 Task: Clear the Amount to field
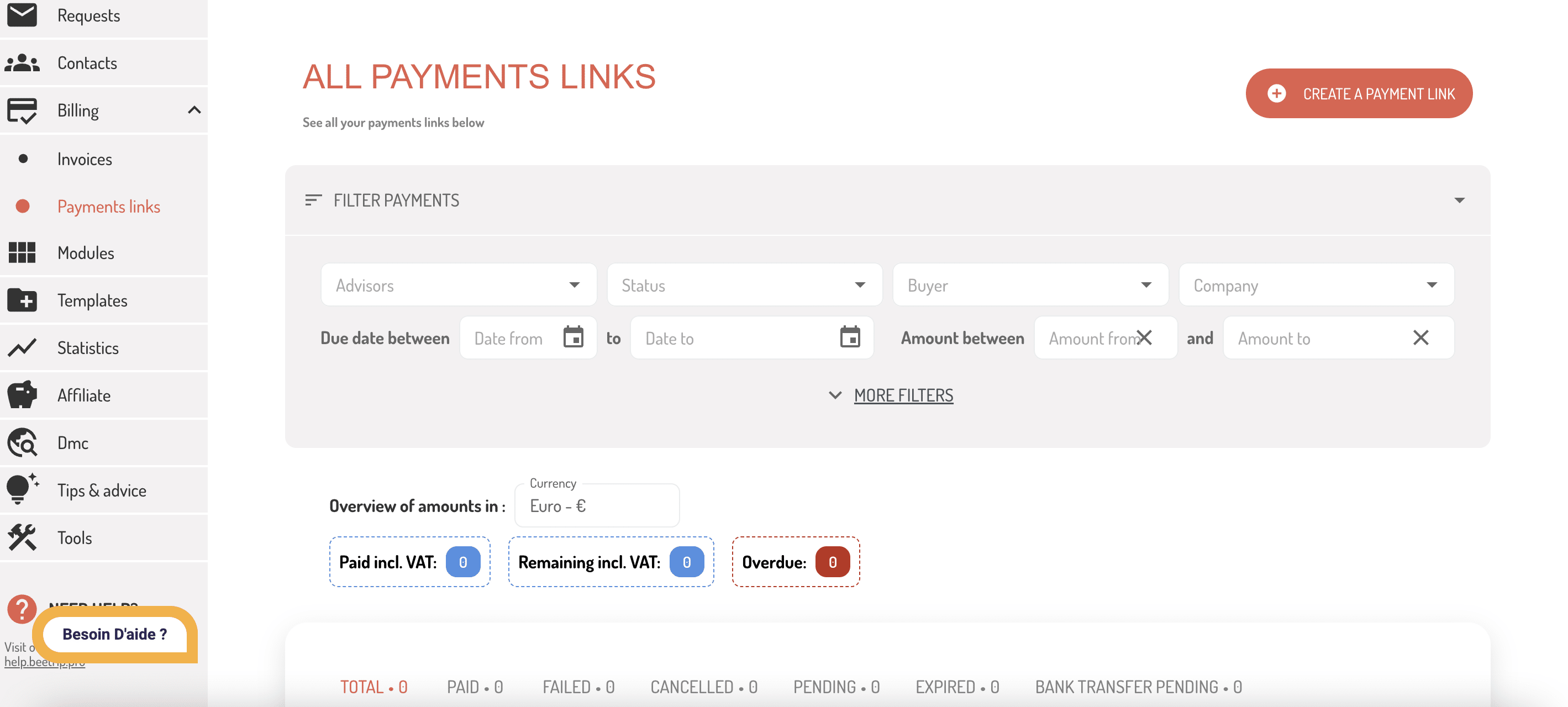point(1420,337)
